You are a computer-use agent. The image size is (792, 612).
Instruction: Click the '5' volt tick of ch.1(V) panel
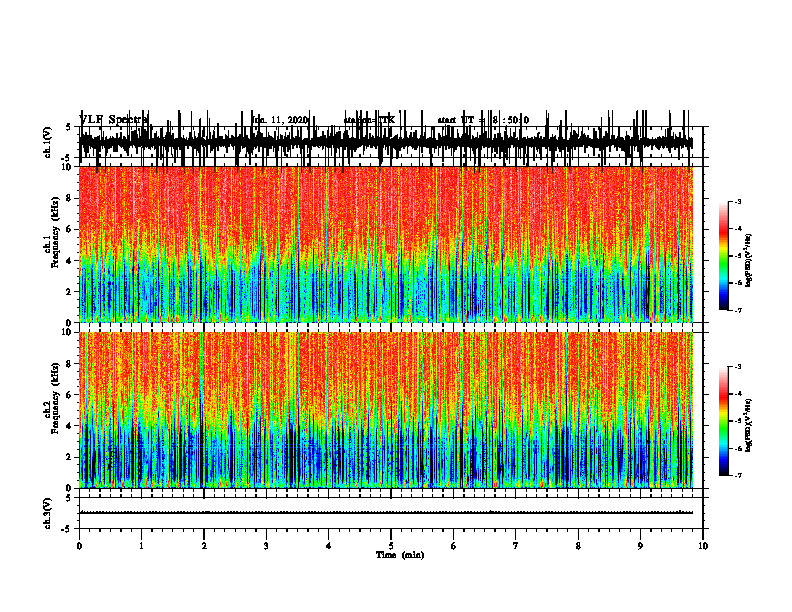tap(68, 127)
